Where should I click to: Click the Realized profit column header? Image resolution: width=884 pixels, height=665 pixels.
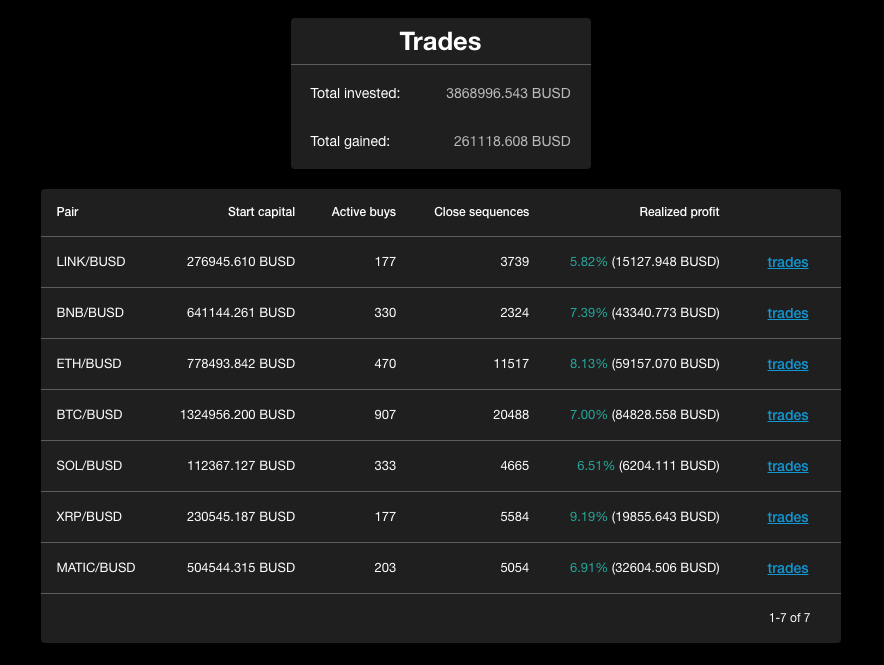(x=679, y=212)
